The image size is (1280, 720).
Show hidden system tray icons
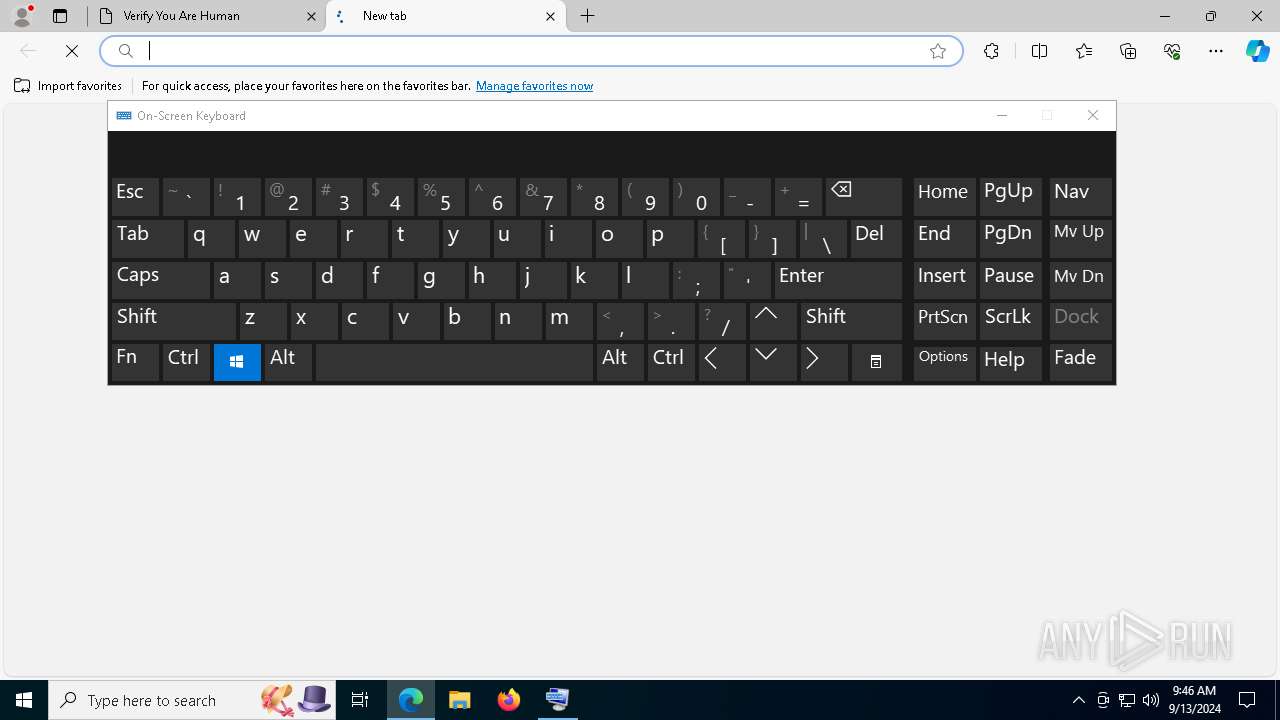pos(1078,700)
